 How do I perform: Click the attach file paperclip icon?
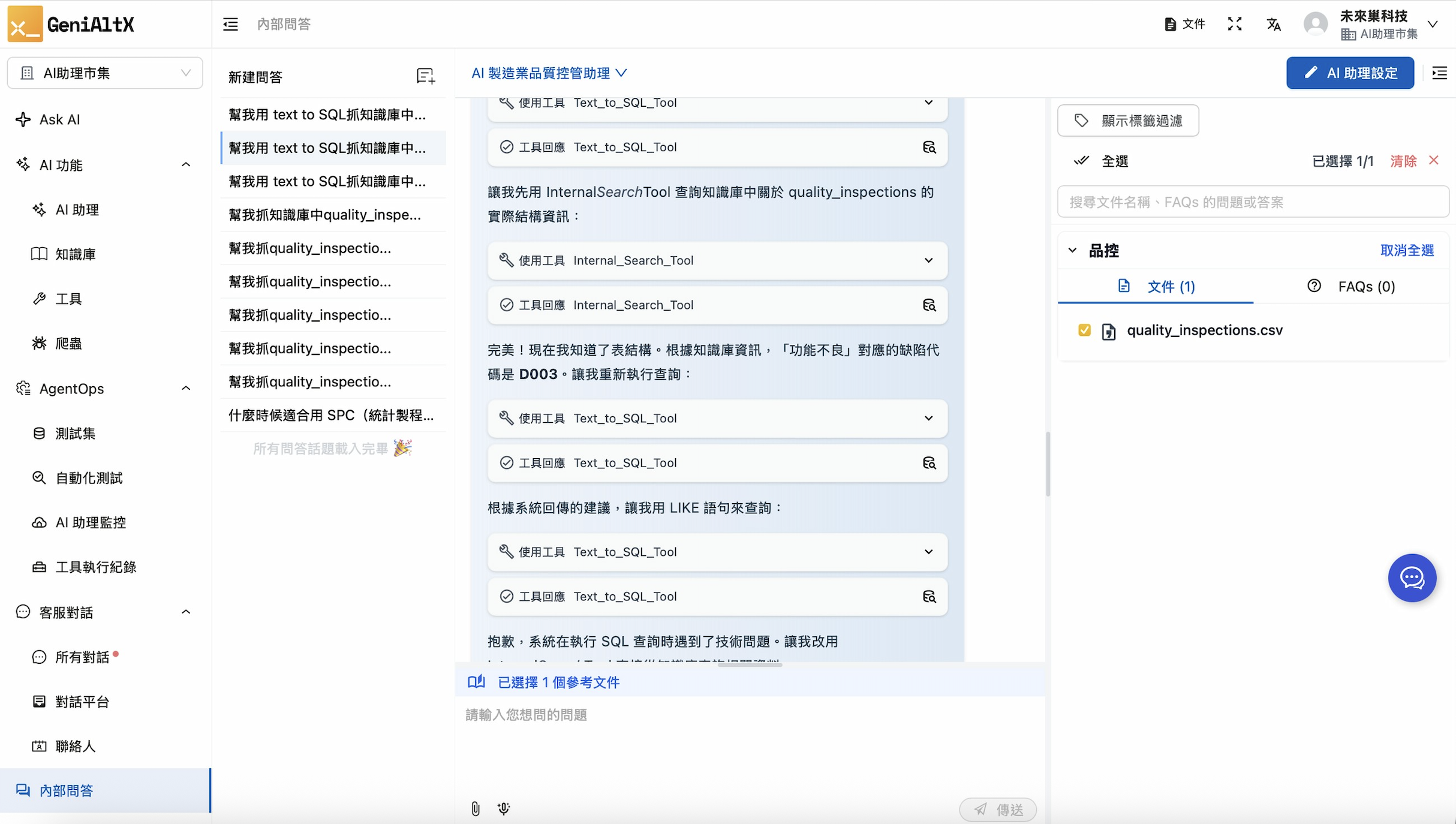(475, 808)
